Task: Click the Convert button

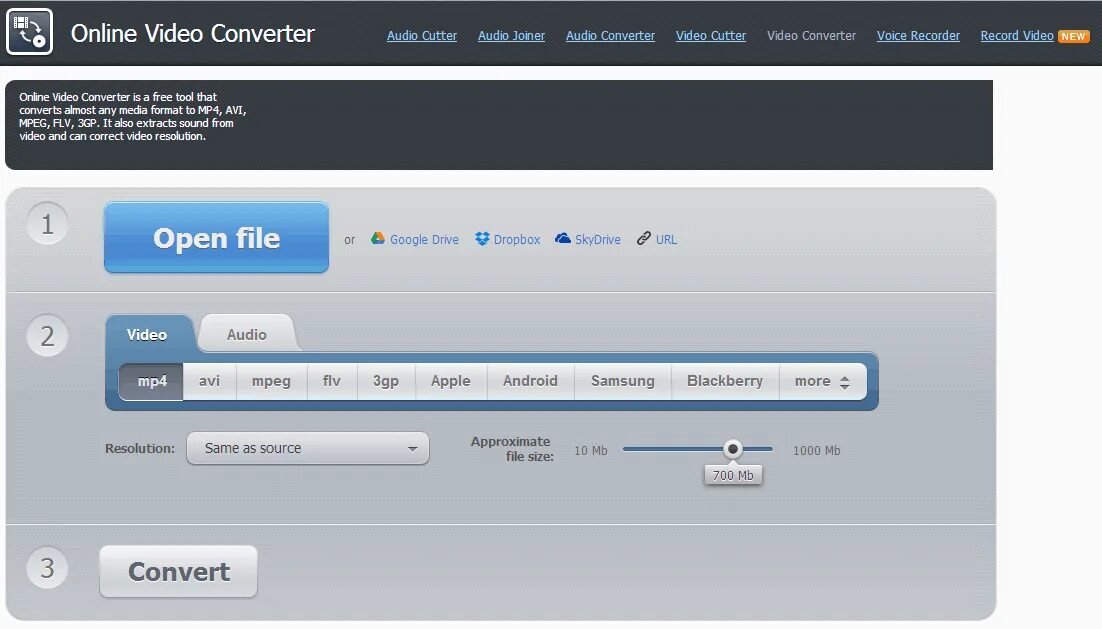Action: 179,571
